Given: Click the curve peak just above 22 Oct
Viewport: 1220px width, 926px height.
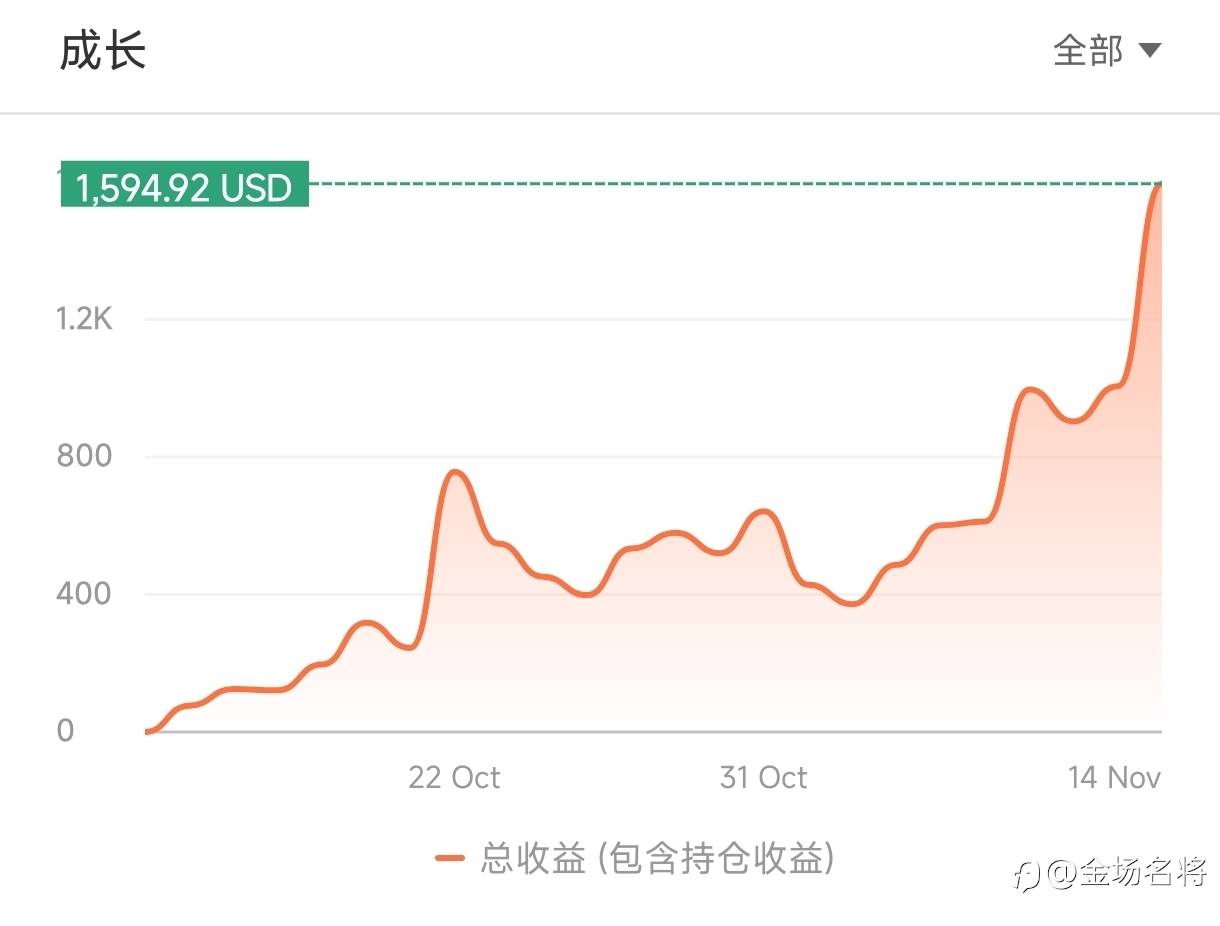Looking at the screenshot, I should 455,472.
